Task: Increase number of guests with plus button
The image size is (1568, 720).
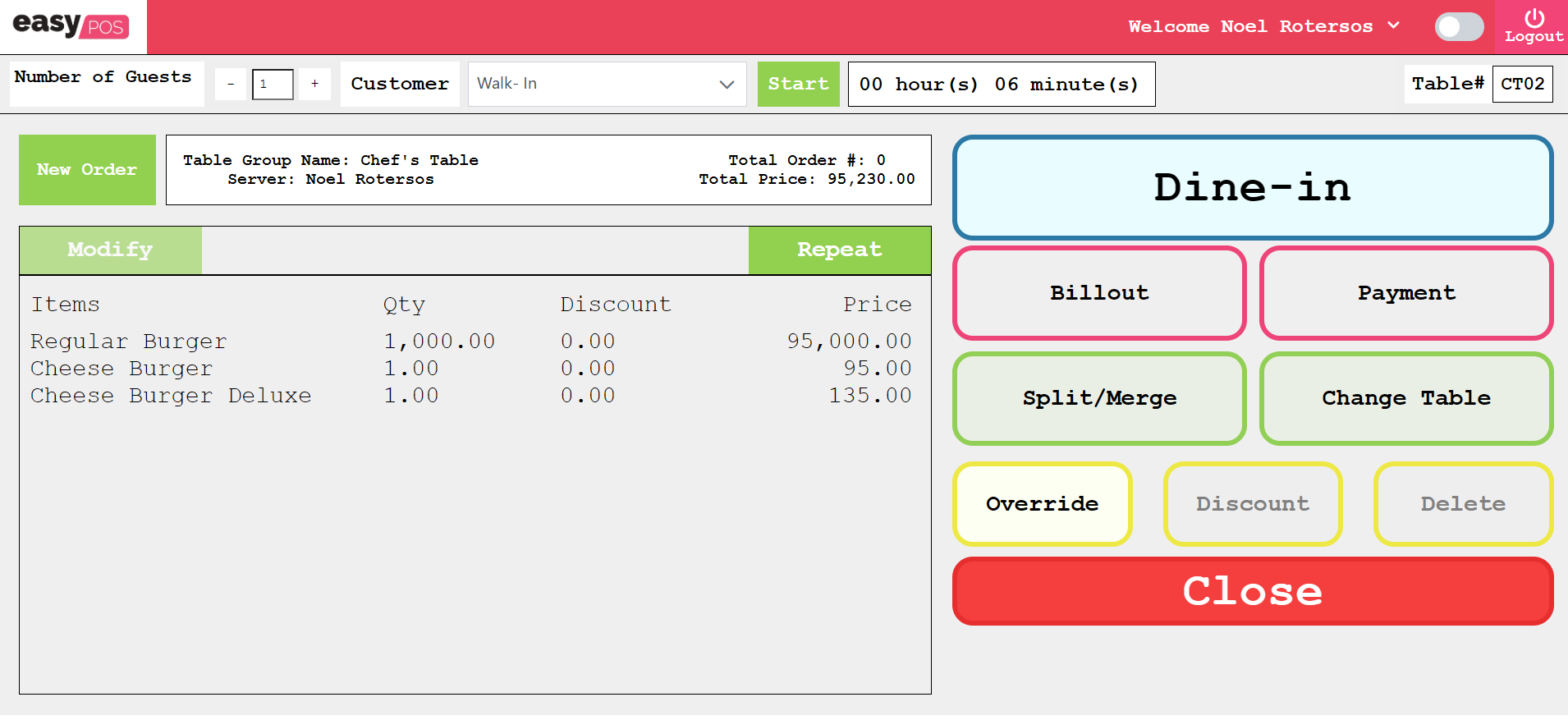Action: (x=314, y=84)
